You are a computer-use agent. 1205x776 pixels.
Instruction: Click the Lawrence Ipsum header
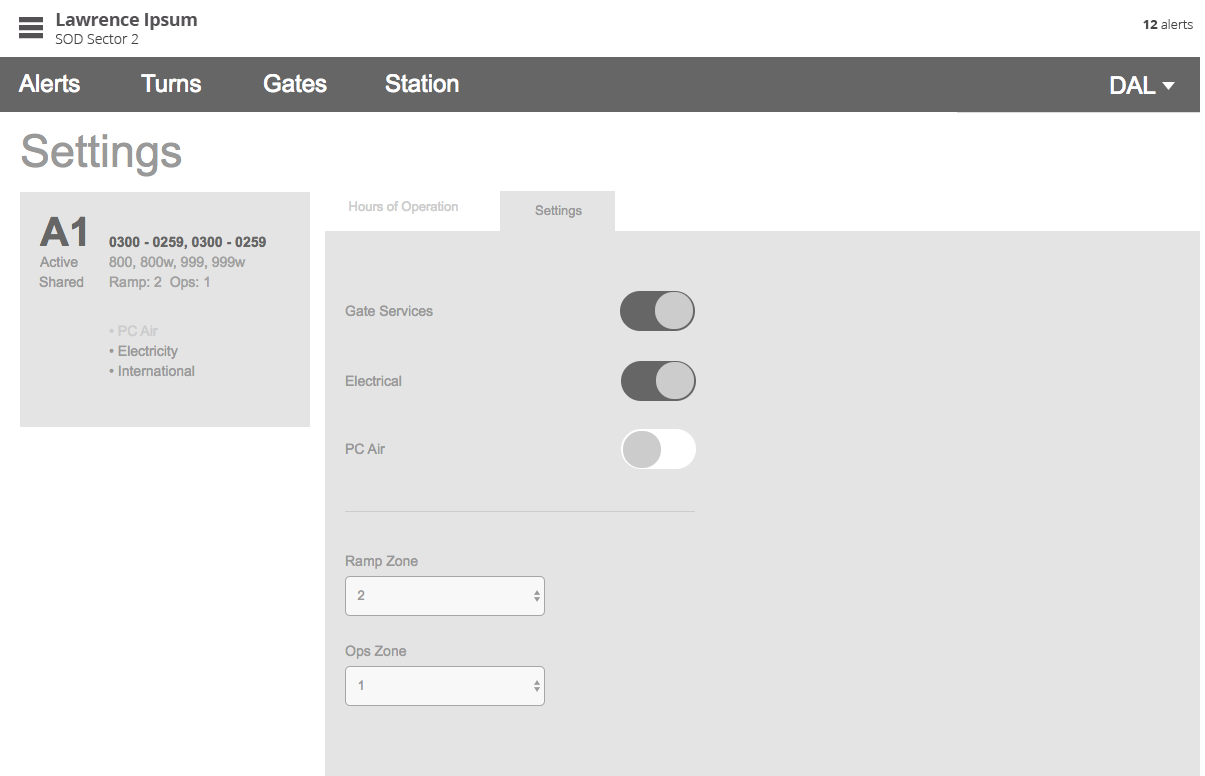pyautogui.click(x=127, y=18)
